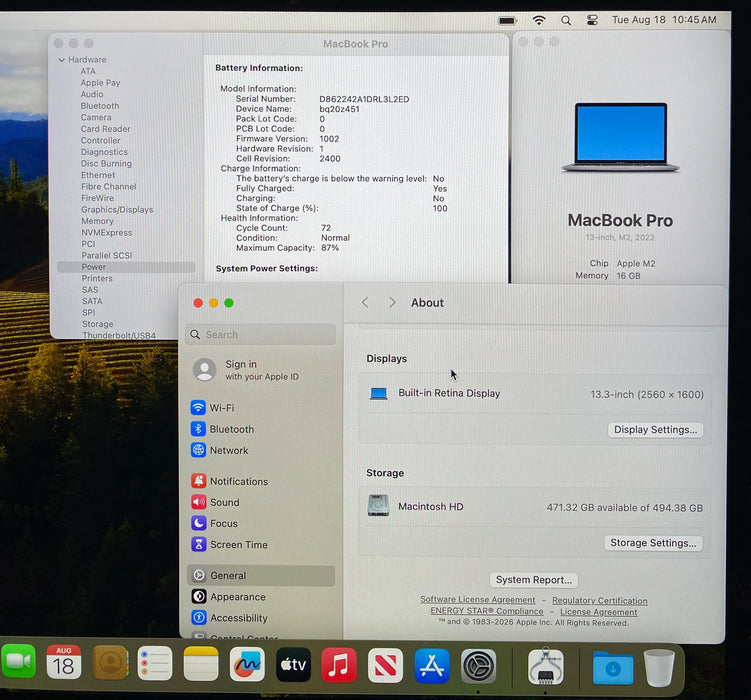Select Graphics/Displays in System Information sidebar
The image size is (751, 700).
pos(117,209)
